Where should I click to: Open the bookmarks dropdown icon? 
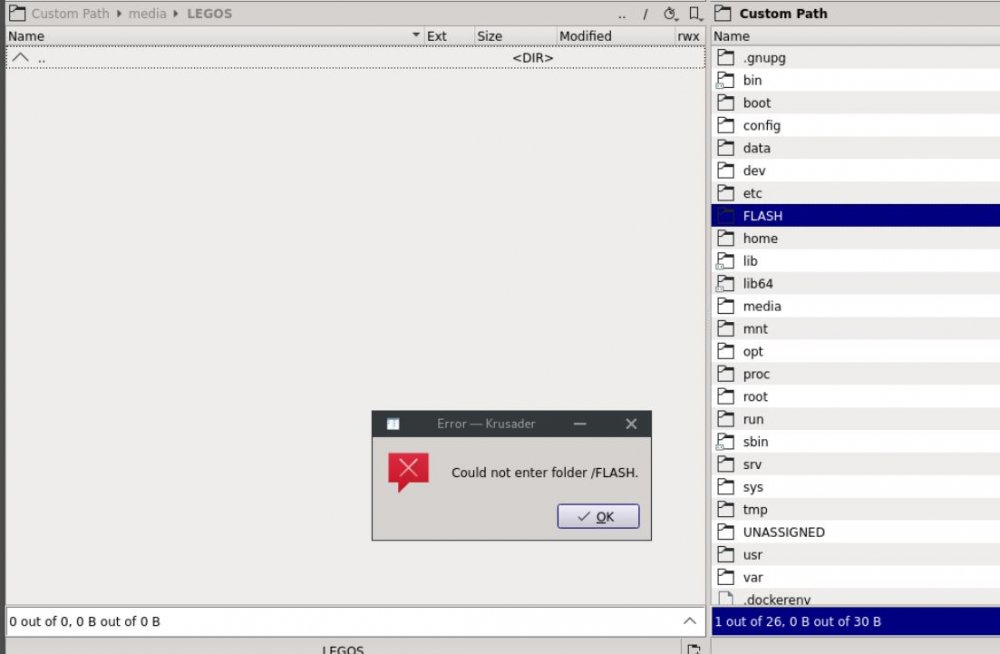(695, 14)
